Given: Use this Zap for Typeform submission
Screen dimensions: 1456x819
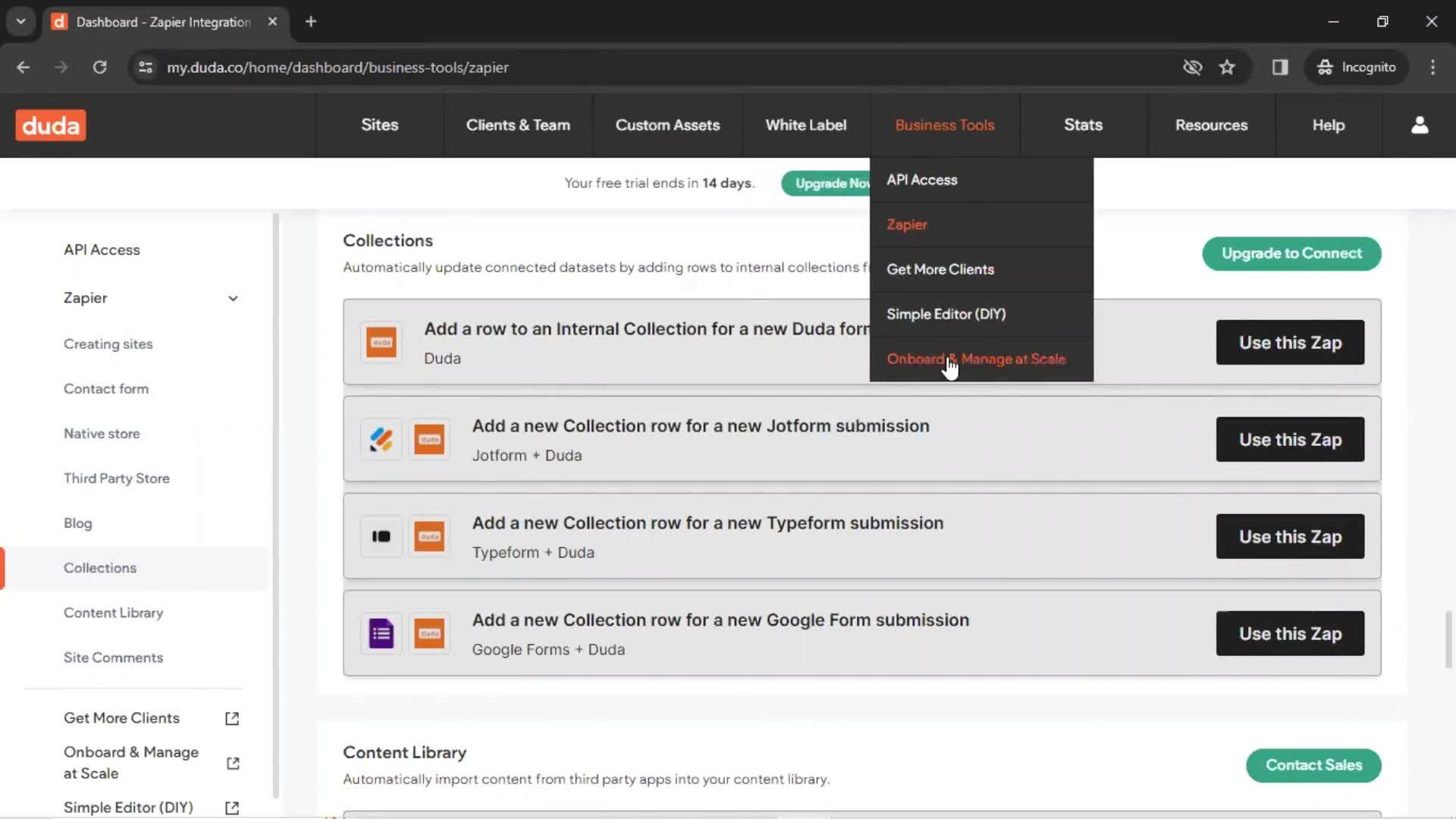Looking at the screenshot, I should 1290,537.
